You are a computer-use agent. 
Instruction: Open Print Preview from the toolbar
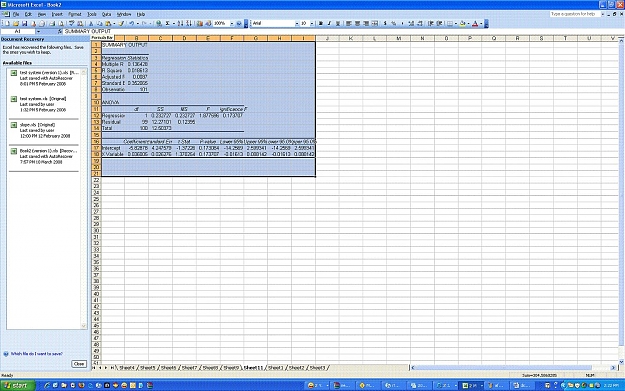pyautogui.click(x=61, y=24)
